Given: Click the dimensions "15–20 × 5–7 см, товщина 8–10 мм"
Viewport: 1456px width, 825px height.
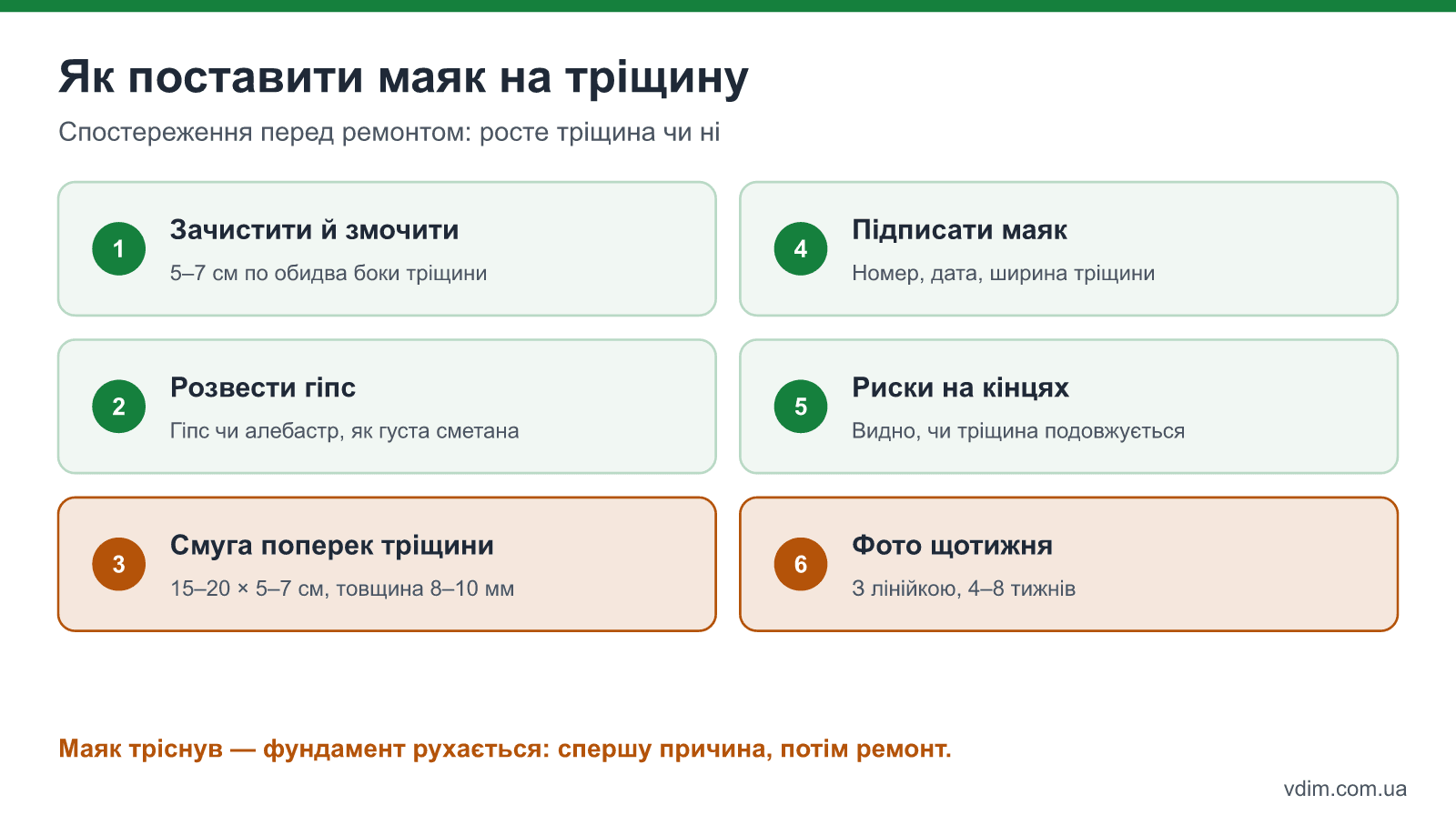Looking at the screenshot, I should click(x=342, y=589).
